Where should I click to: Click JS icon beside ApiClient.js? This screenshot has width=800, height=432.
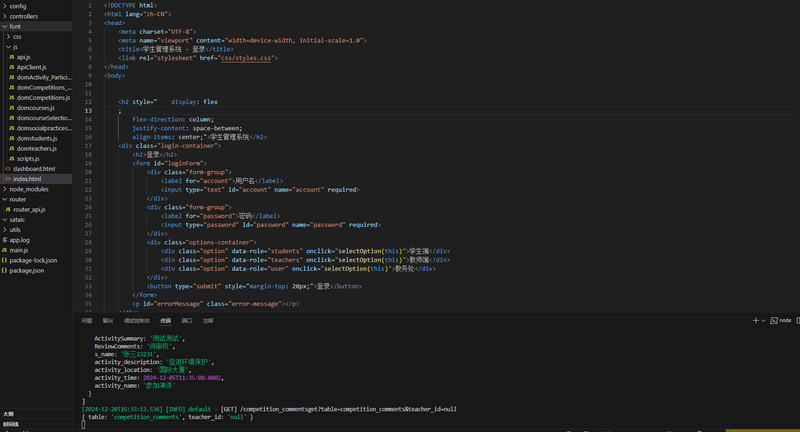(11, 67)
